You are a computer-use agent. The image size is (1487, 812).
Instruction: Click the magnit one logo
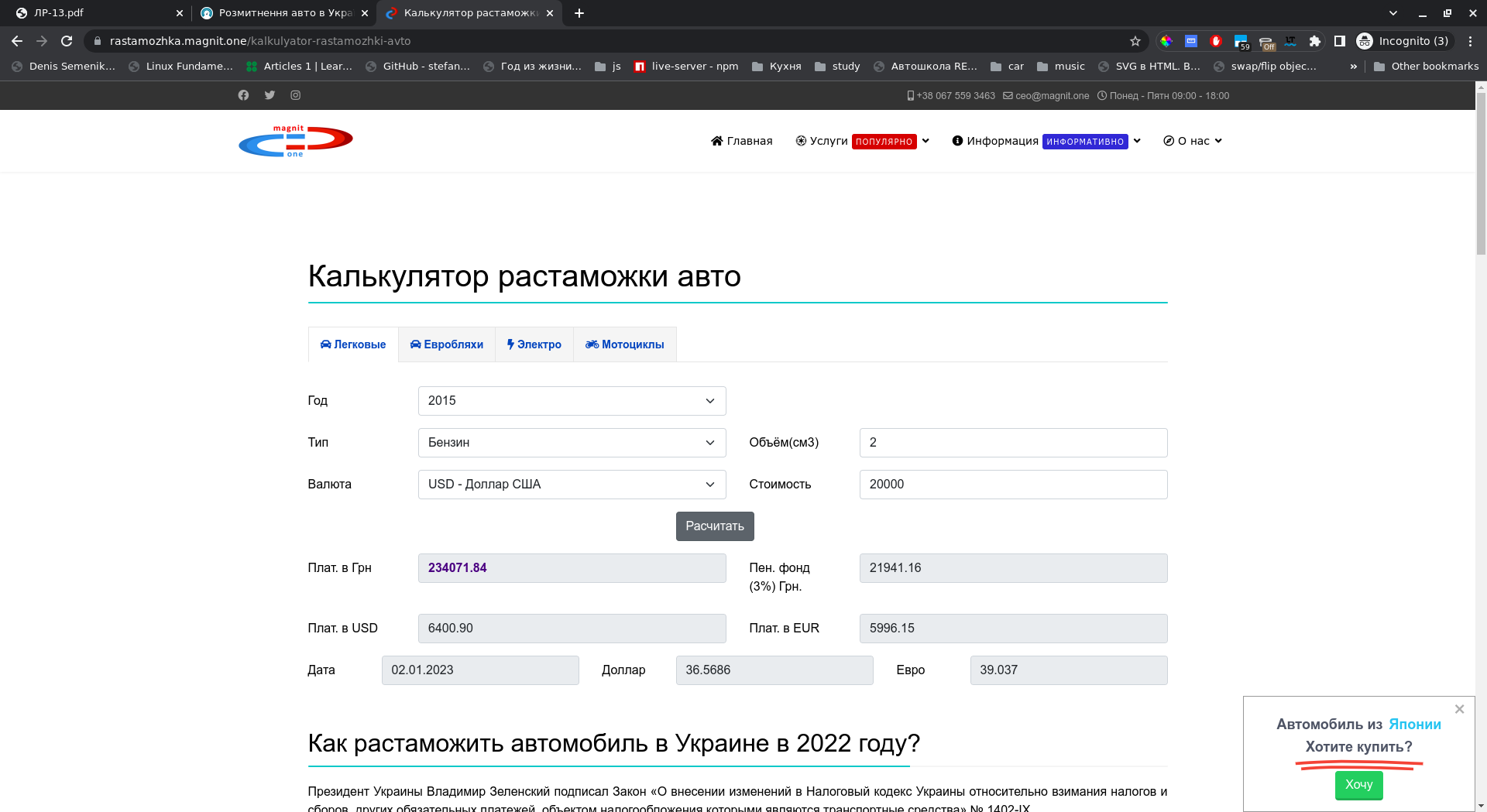(x=295, y=141)
